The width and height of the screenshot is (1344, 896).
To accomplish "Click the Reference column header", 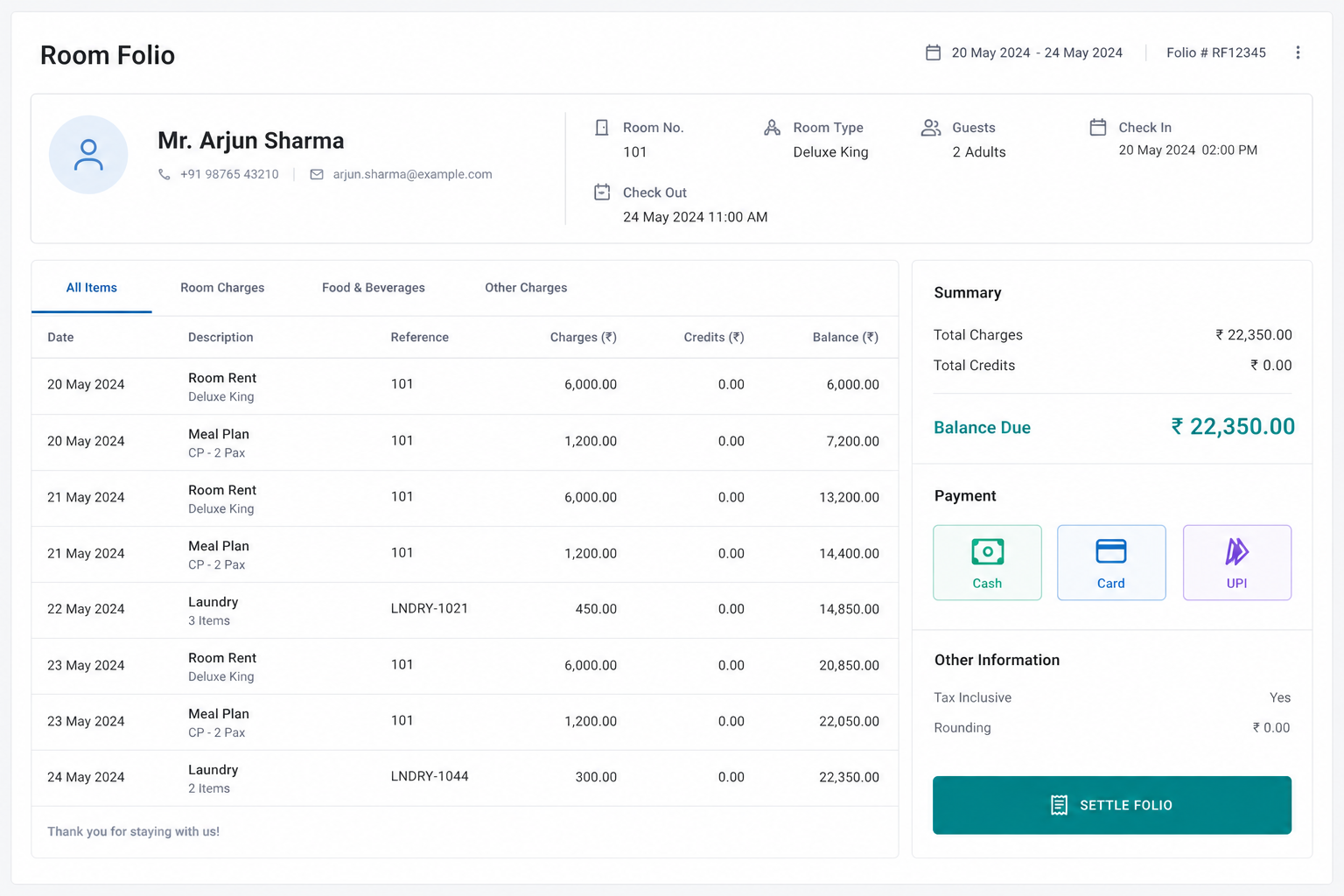I will [420, 337].
